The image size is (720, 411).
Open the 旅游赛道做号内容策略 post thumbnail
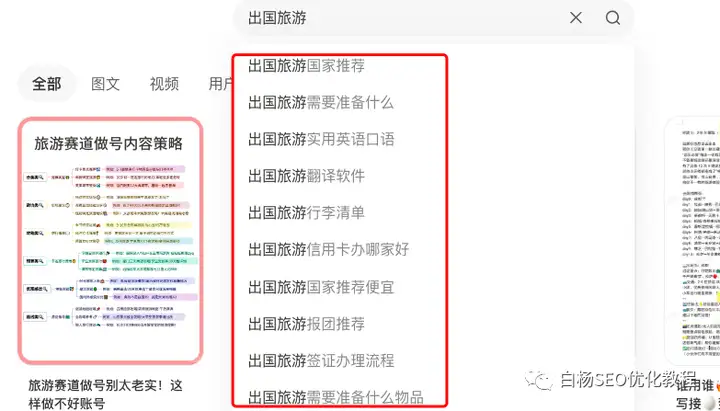[111, 241]
